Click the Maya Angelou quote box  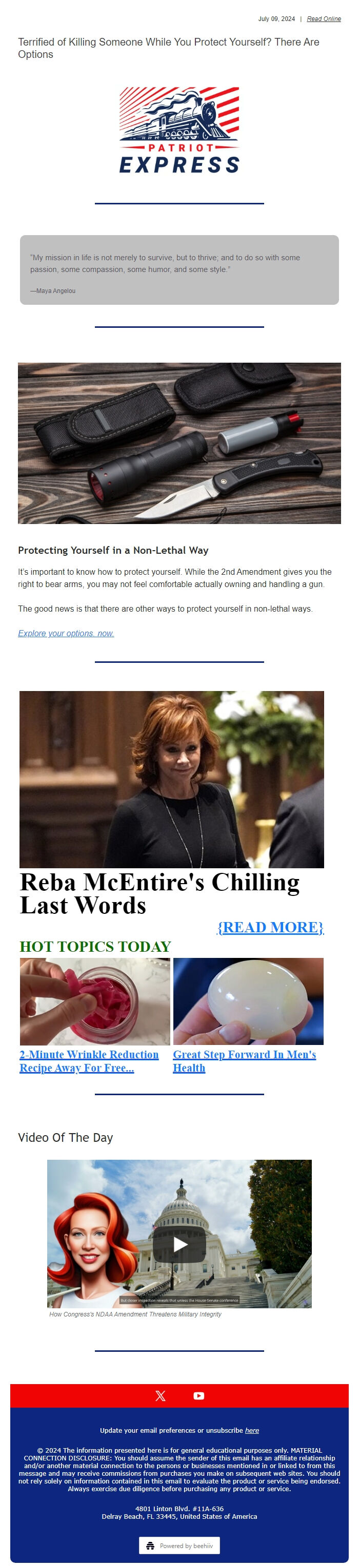(x=179, y=269)
